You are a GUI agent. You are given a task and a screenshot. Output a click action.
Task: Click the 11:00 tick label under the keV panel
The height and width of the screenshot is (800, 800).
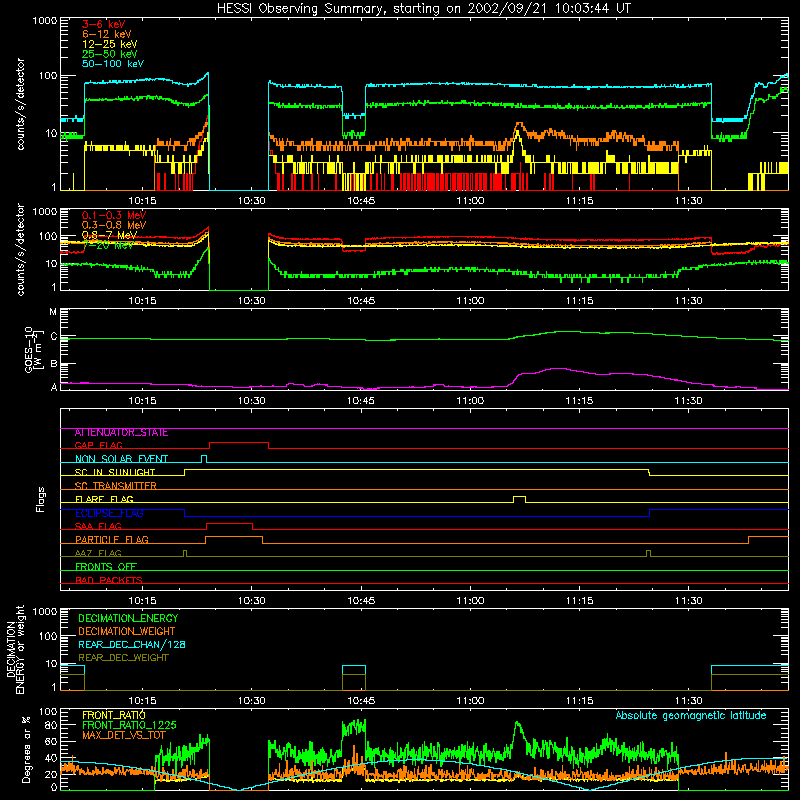pos(470,201)
